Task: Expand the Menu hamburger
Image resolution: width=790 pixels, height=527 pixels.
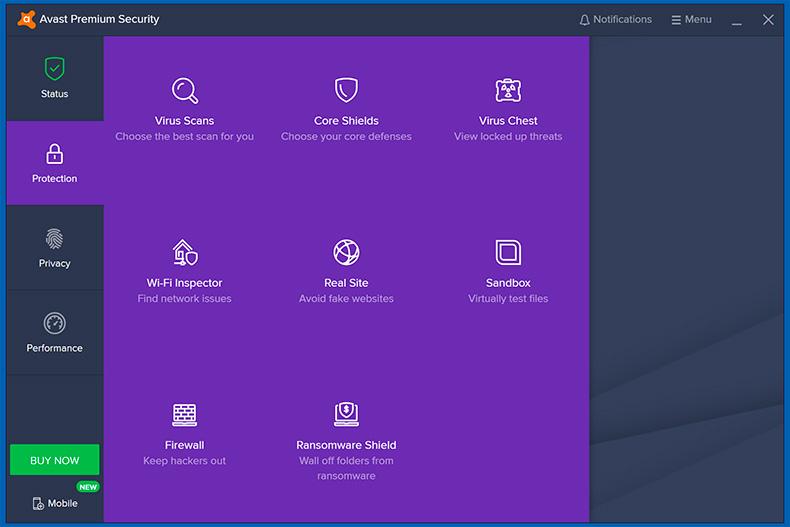Action: pyautogui.click(x=691, y=20)
